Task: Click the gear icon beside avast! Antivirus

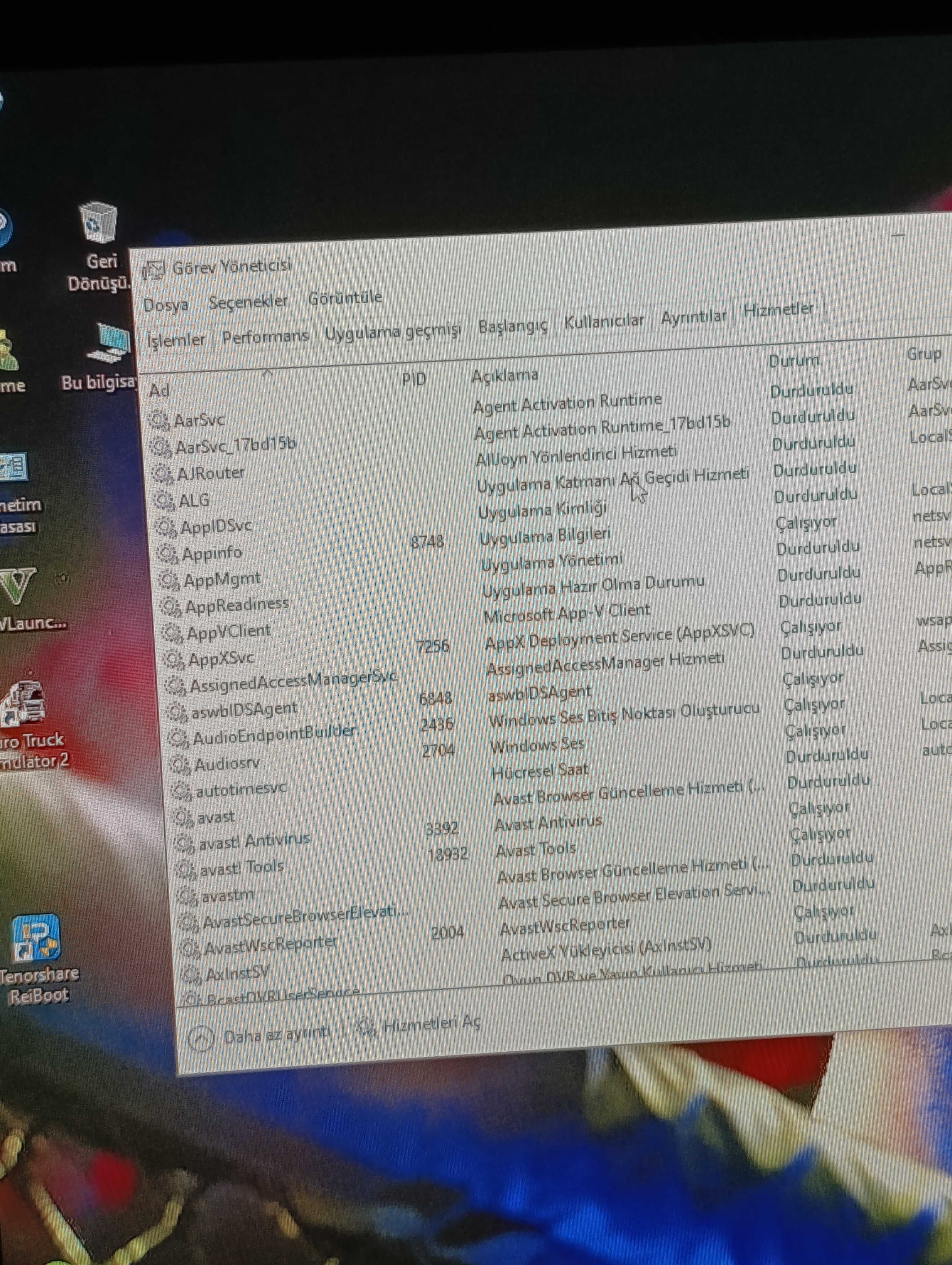Action: [x=185, y=844]
